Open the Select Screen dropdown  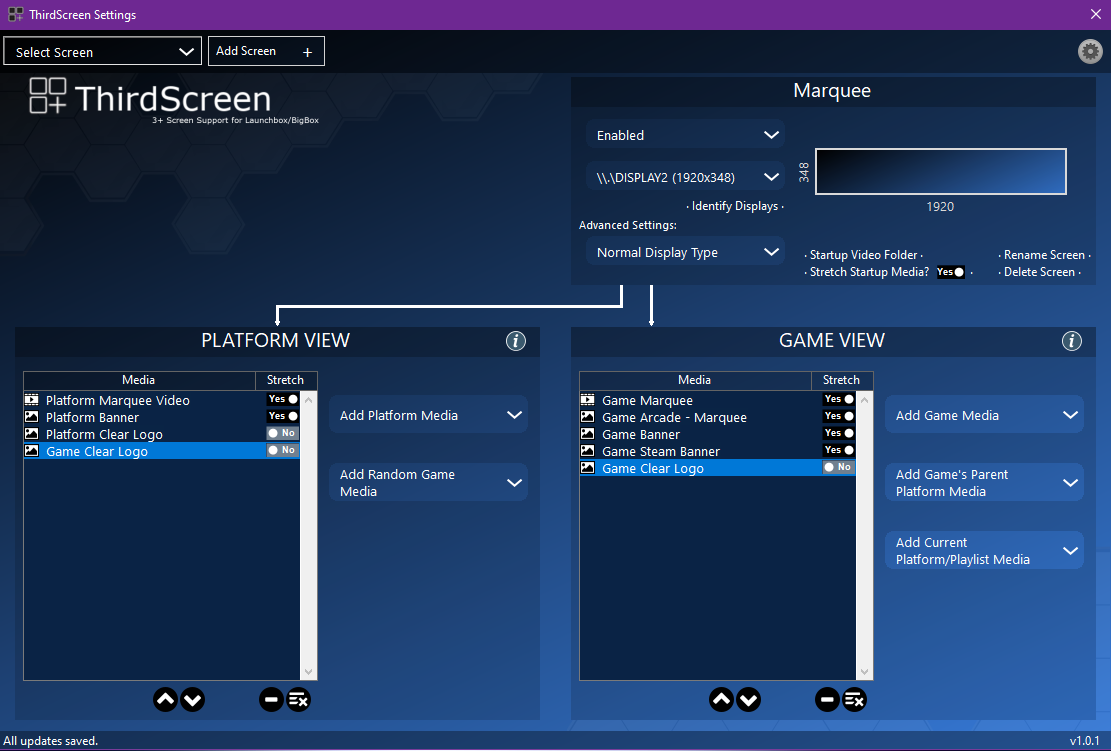point(103,52)
